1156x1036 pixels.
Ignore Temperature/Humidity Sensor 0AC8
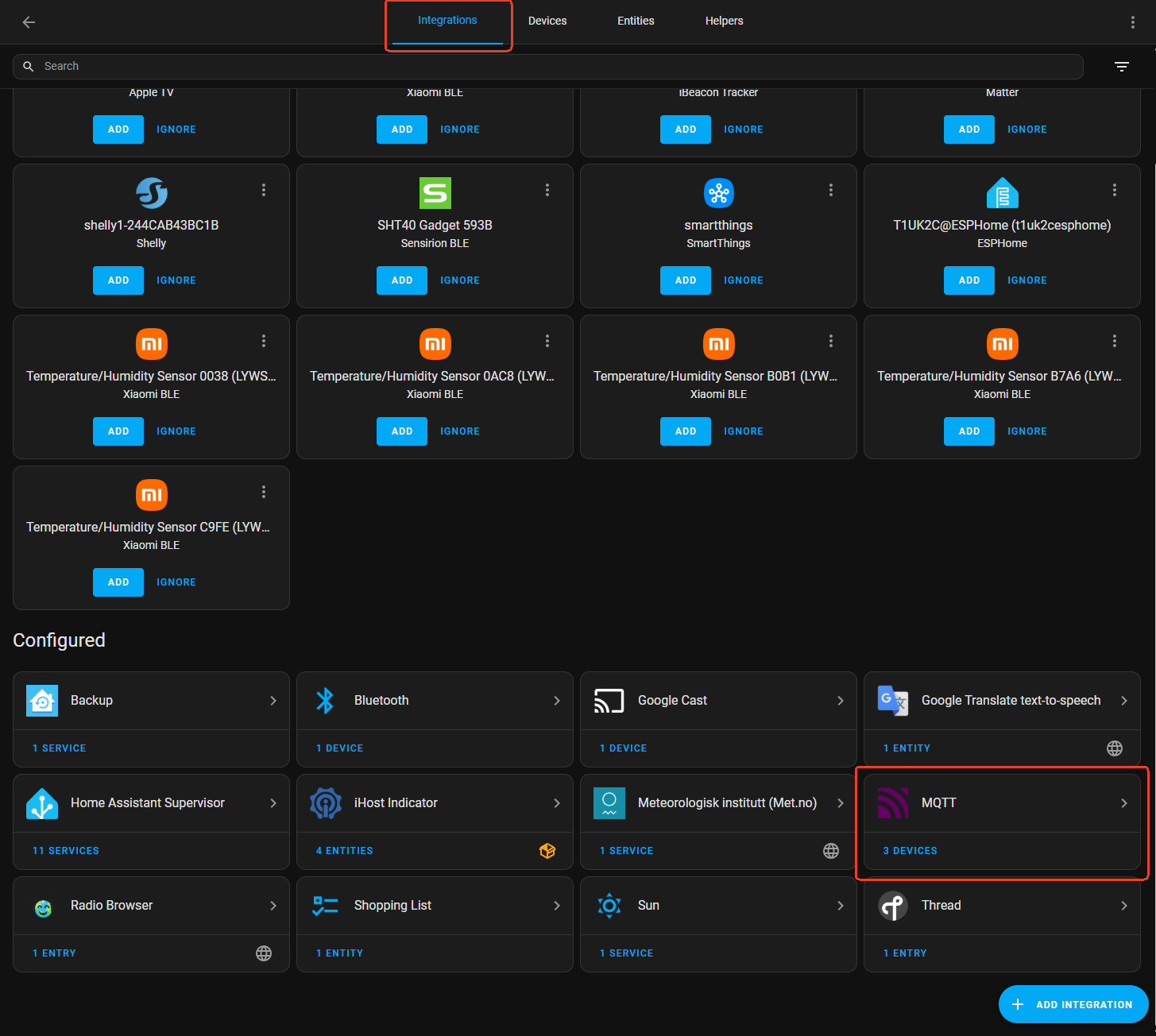click(460, 431)
